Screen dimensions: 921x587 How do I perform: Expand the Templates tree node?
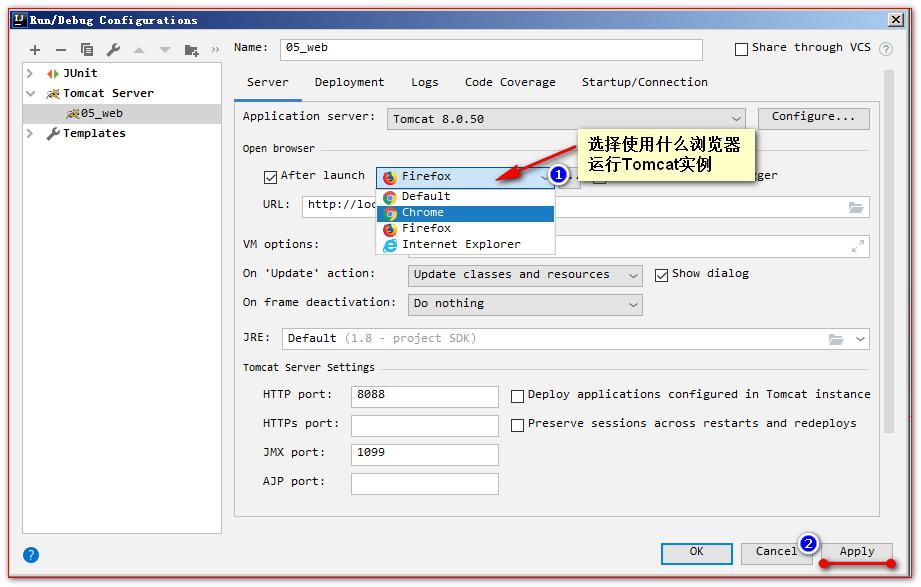pyautogui.click(x=30, y=133)
